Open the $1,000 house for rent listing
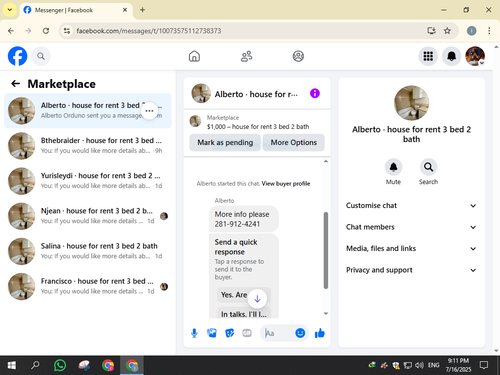The width and height of the screenshot is (500, 375). [x=258, y=127]
